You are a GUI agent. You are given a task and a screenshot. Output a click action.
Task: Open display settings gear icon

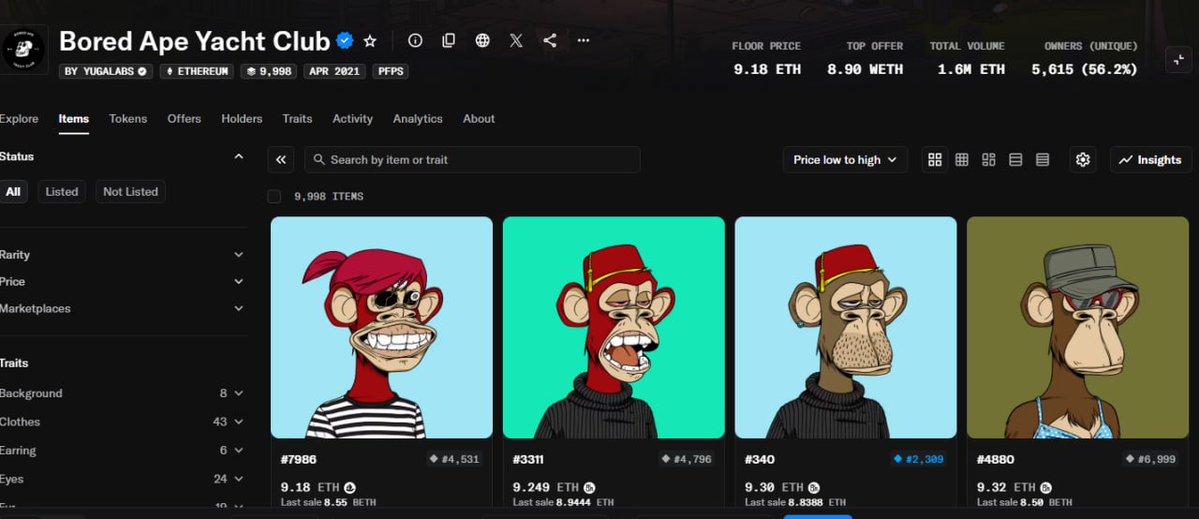1083,160
